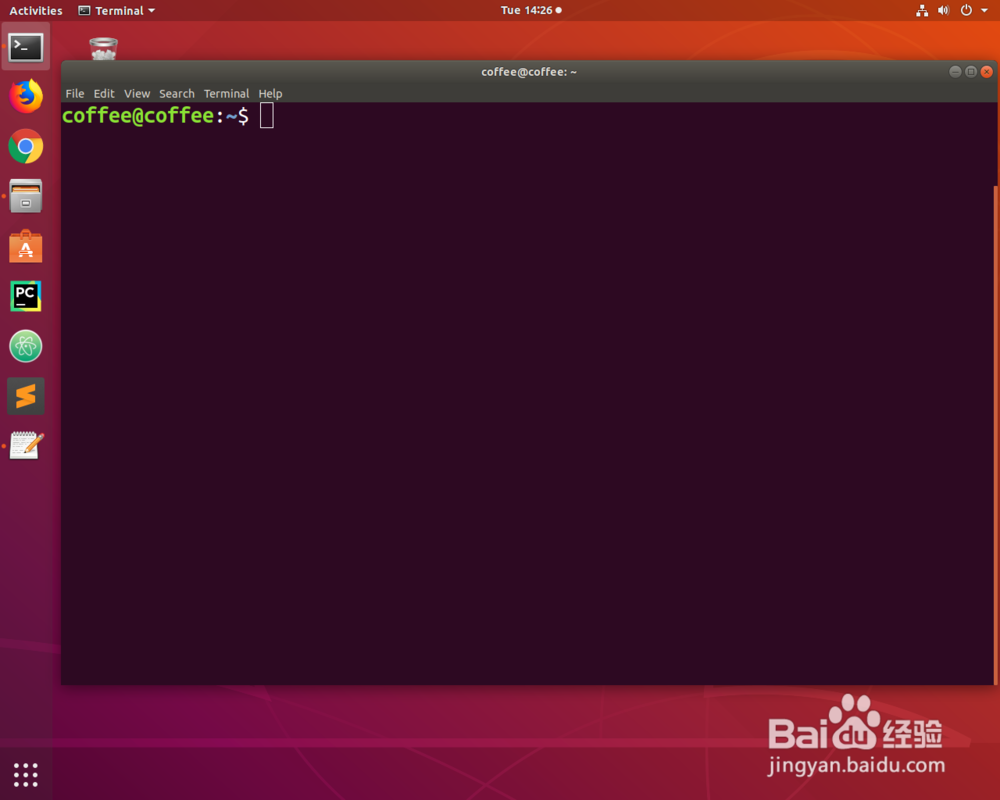The image size is (1000, 800).
Task: Click the terminal title bar coffee@coffee: ~
Action: (529, 71)
